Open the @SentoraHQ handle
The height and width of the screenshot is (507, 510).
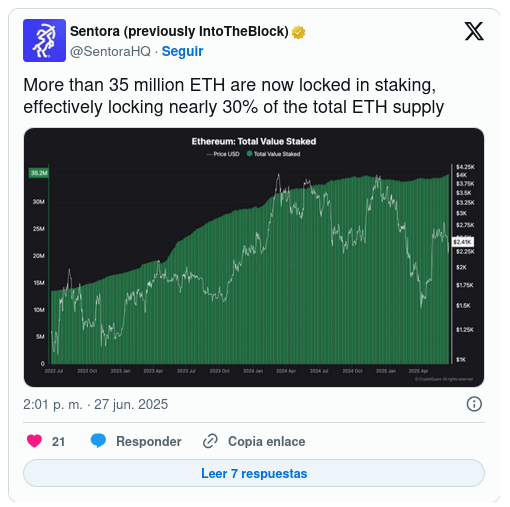click(x=110, y=51)
